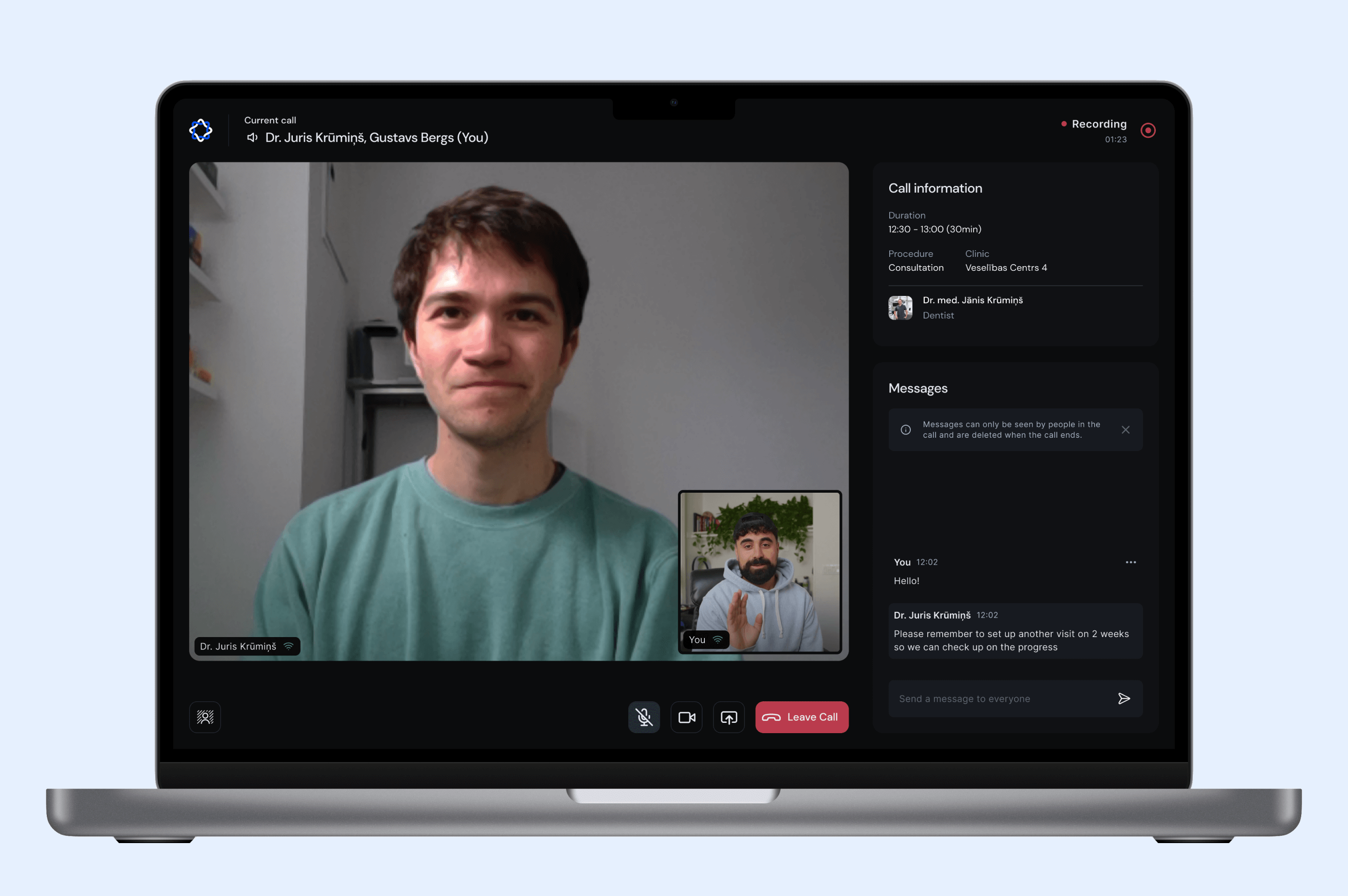Click the red recording indicator icon

click(1148, 130)
